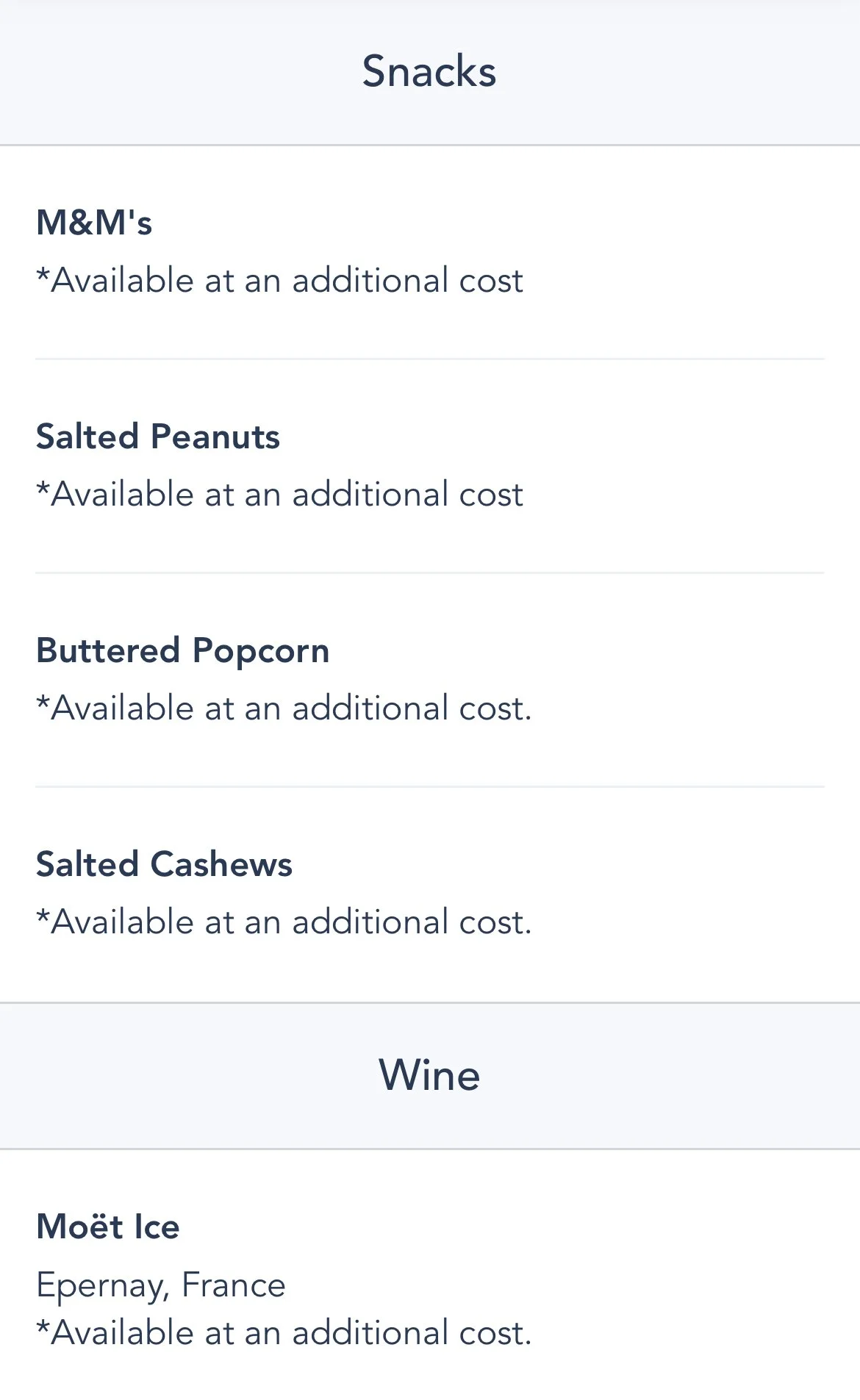
Task: Click the asterisk before Salted Cashews cost note
Action: pyautogui.click(x=43, y=916)
